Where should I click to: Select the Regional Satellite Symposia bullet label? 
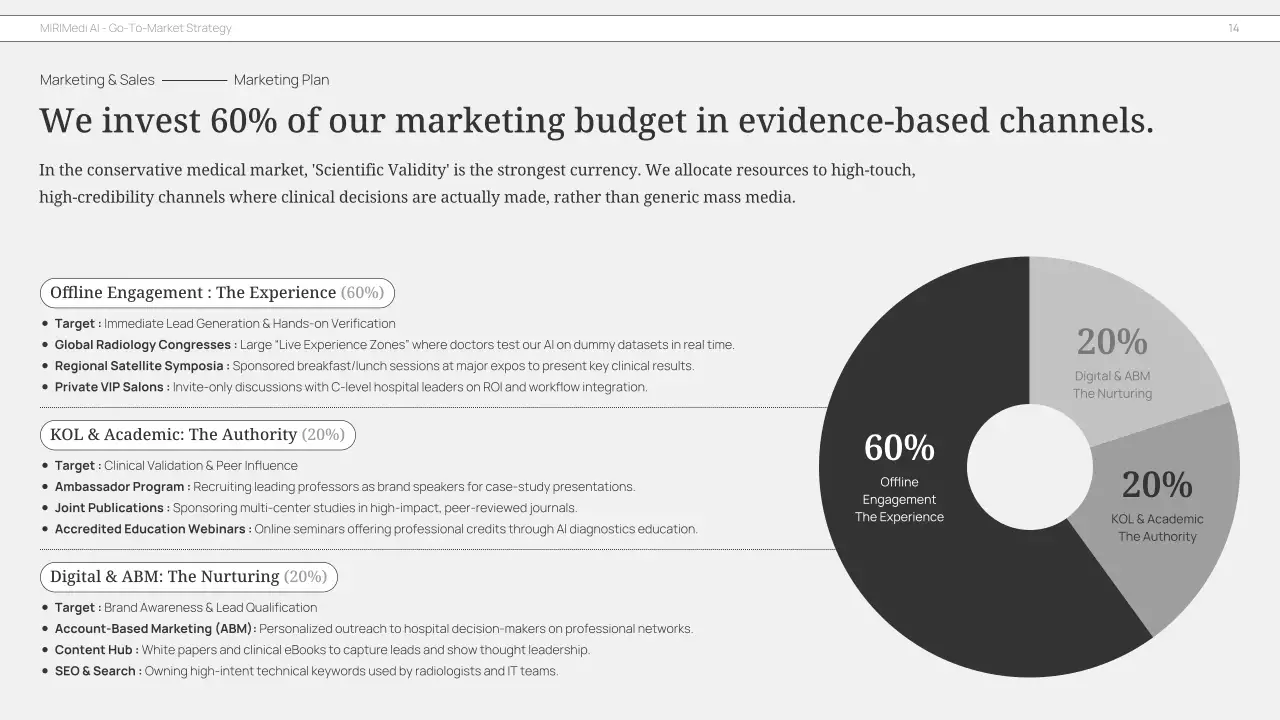141,366
